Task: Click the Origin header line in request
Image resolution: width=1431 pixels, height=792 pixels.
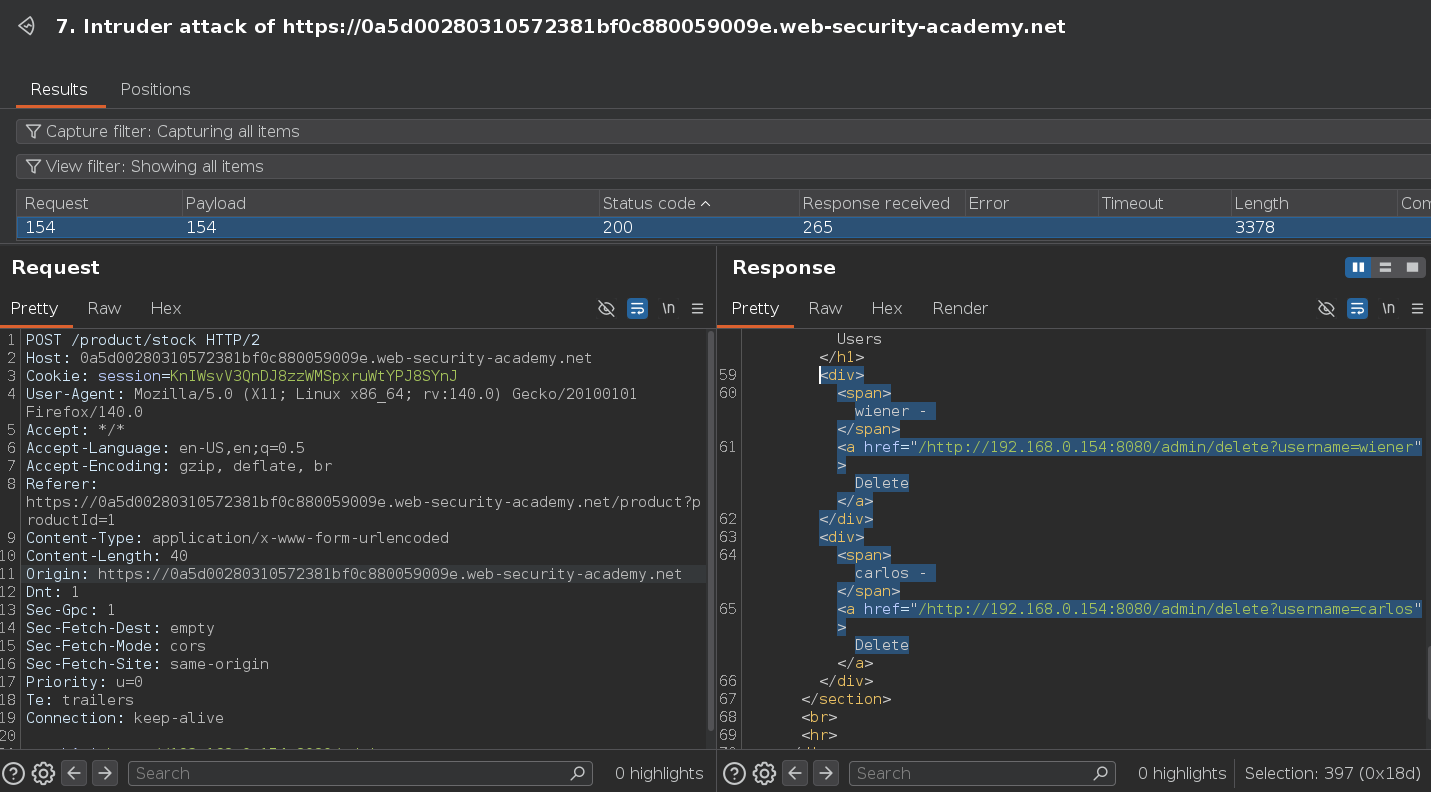Action: coord(354,574)
